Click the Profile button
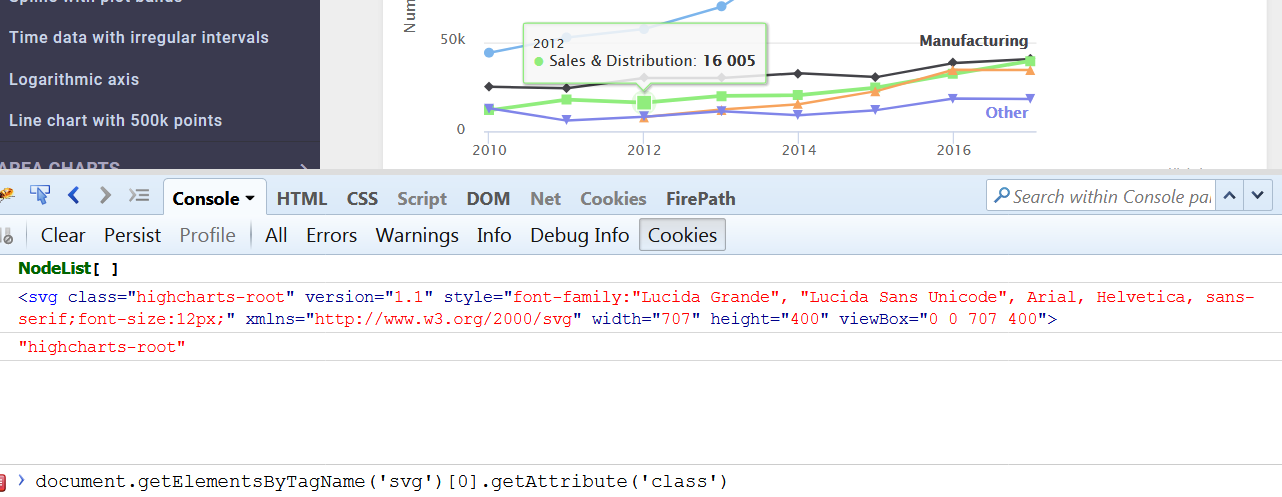The image size is (1282, 497). click(208, 235)
